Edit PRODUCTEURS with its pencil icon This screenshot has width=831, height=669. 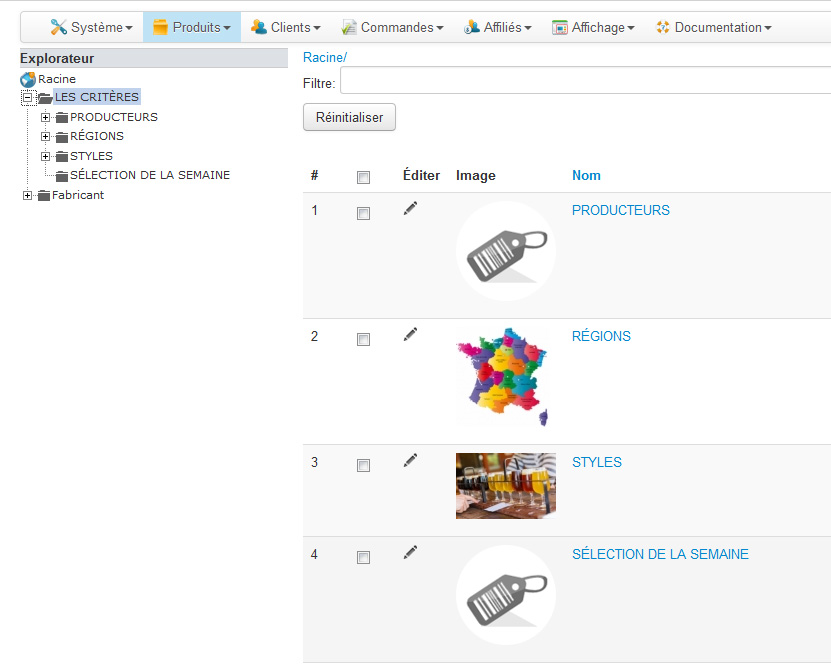click(x=410, y=208)
